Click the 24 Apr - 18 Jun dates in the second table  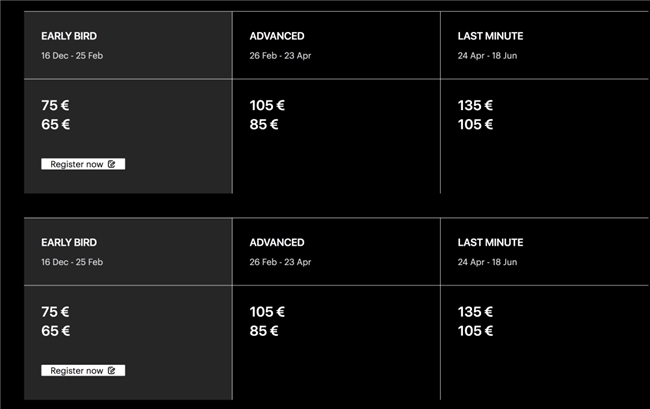pos(488,262)
